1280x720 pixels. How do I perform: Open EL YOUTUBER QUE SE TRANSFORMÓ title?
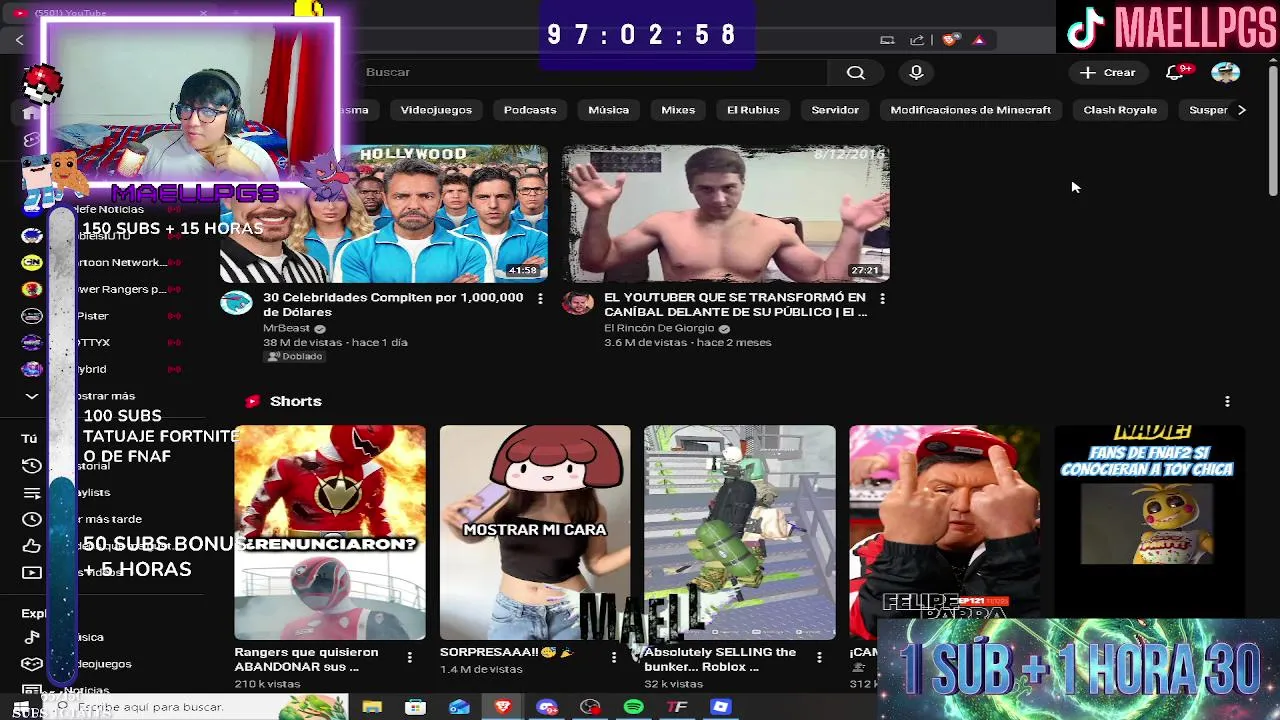coord(735,304)
